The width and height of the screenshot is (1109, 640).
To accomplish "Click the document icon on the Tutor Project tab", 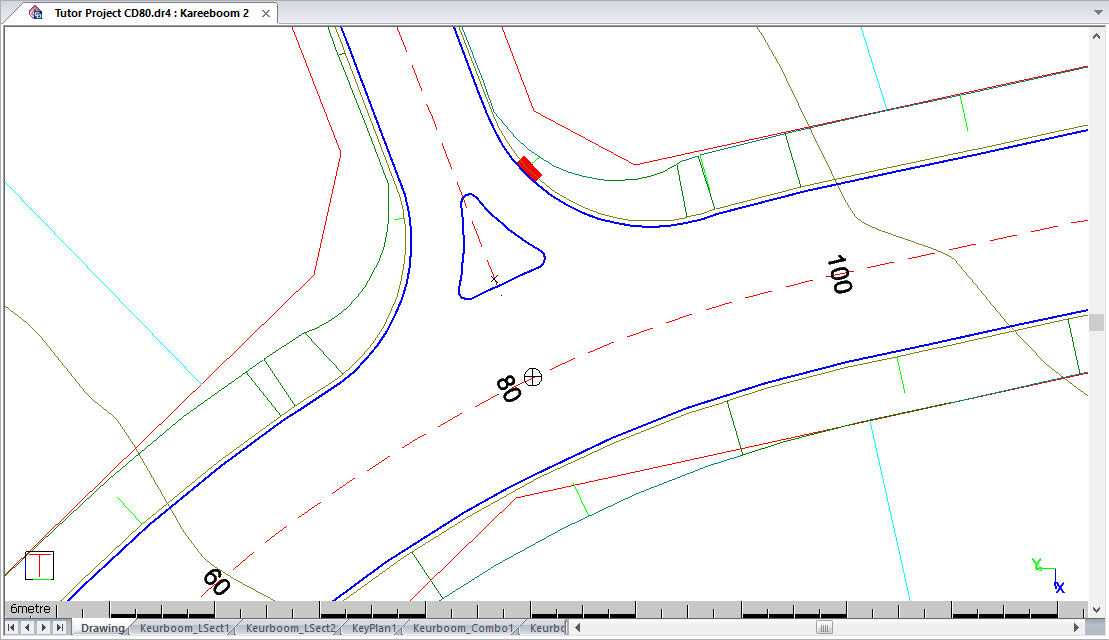I will click(x=36, y=13).
